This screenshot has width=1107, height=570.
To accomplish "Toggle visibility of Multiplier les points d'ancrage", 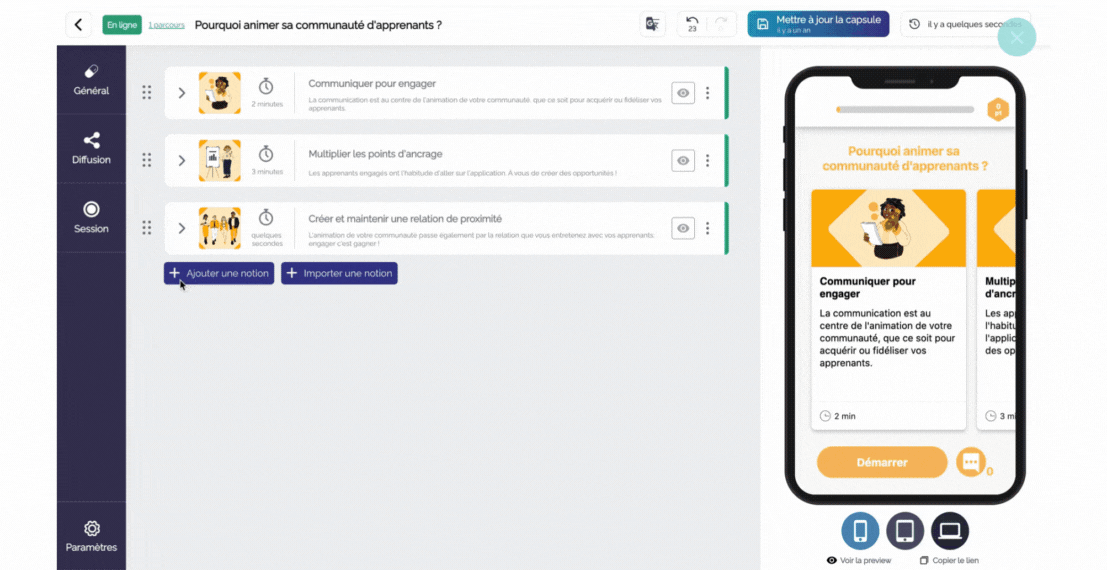I will pos(683,160).
